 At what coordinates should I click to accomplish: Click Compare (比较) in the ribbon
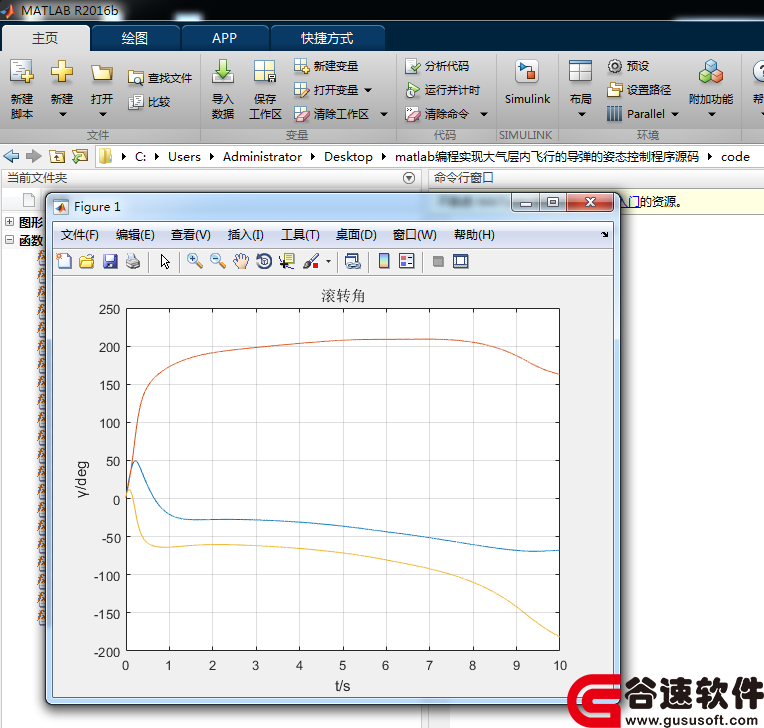click(x=149, y=102)
